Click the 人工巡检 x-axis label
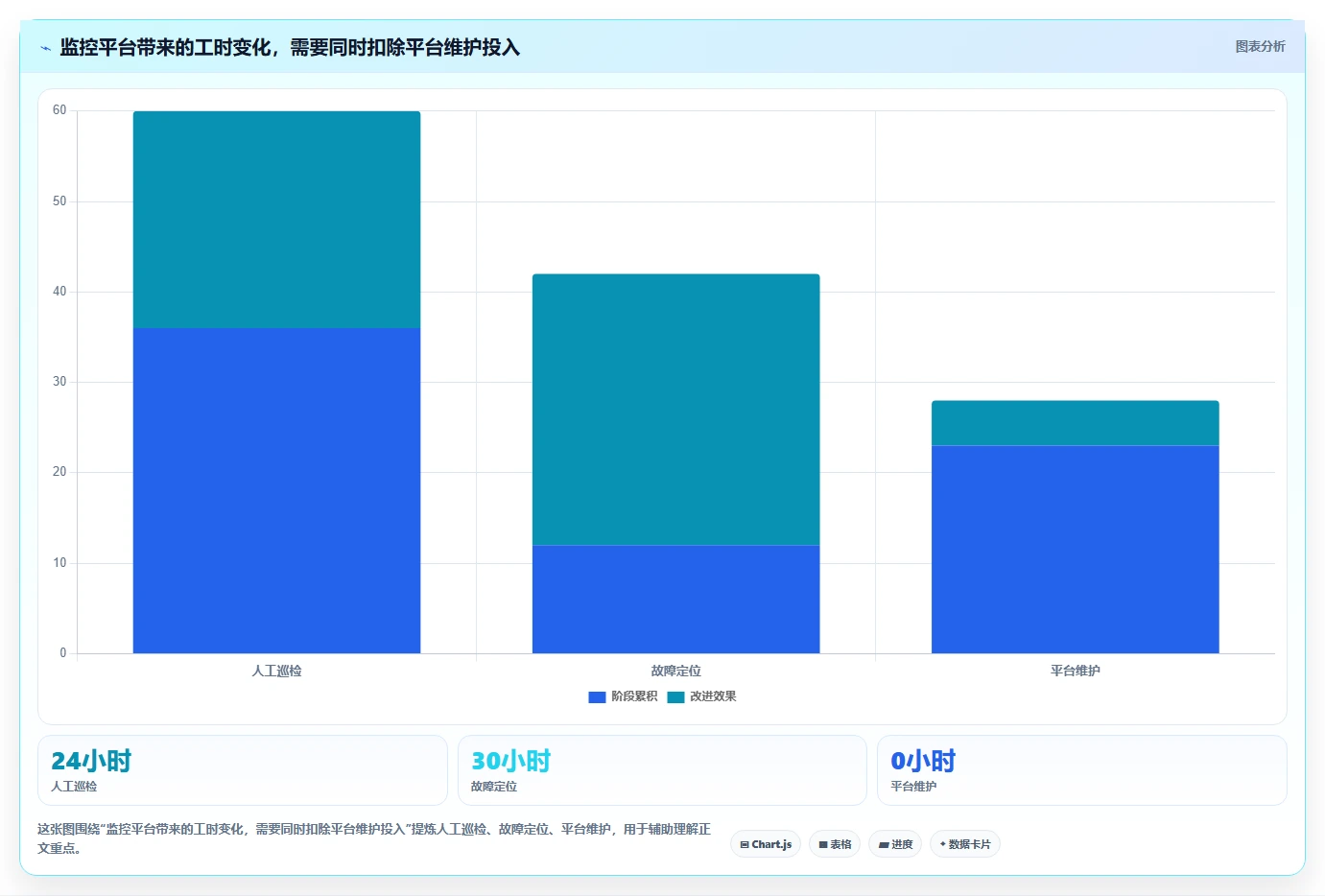Screen dimensions: 1325x896 coord(276,671)
